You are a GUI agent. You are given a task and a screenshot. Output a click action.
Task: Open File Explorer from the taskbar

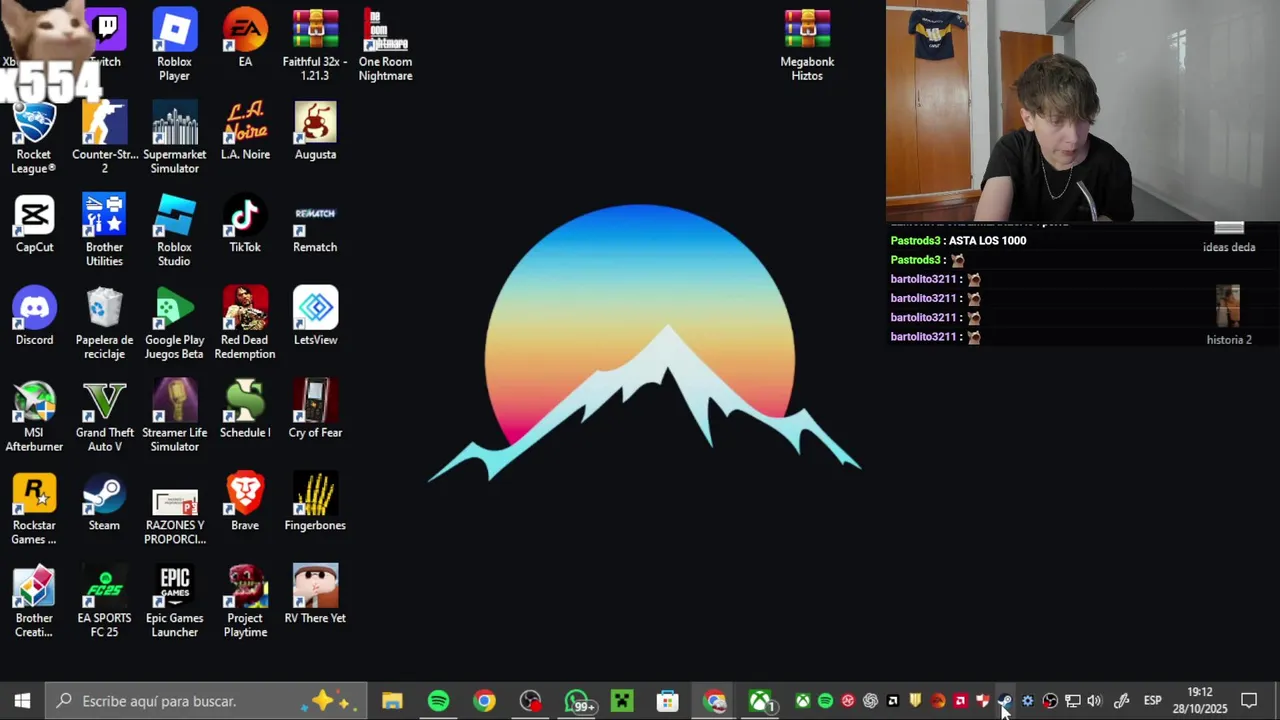[x=392, y=701]
